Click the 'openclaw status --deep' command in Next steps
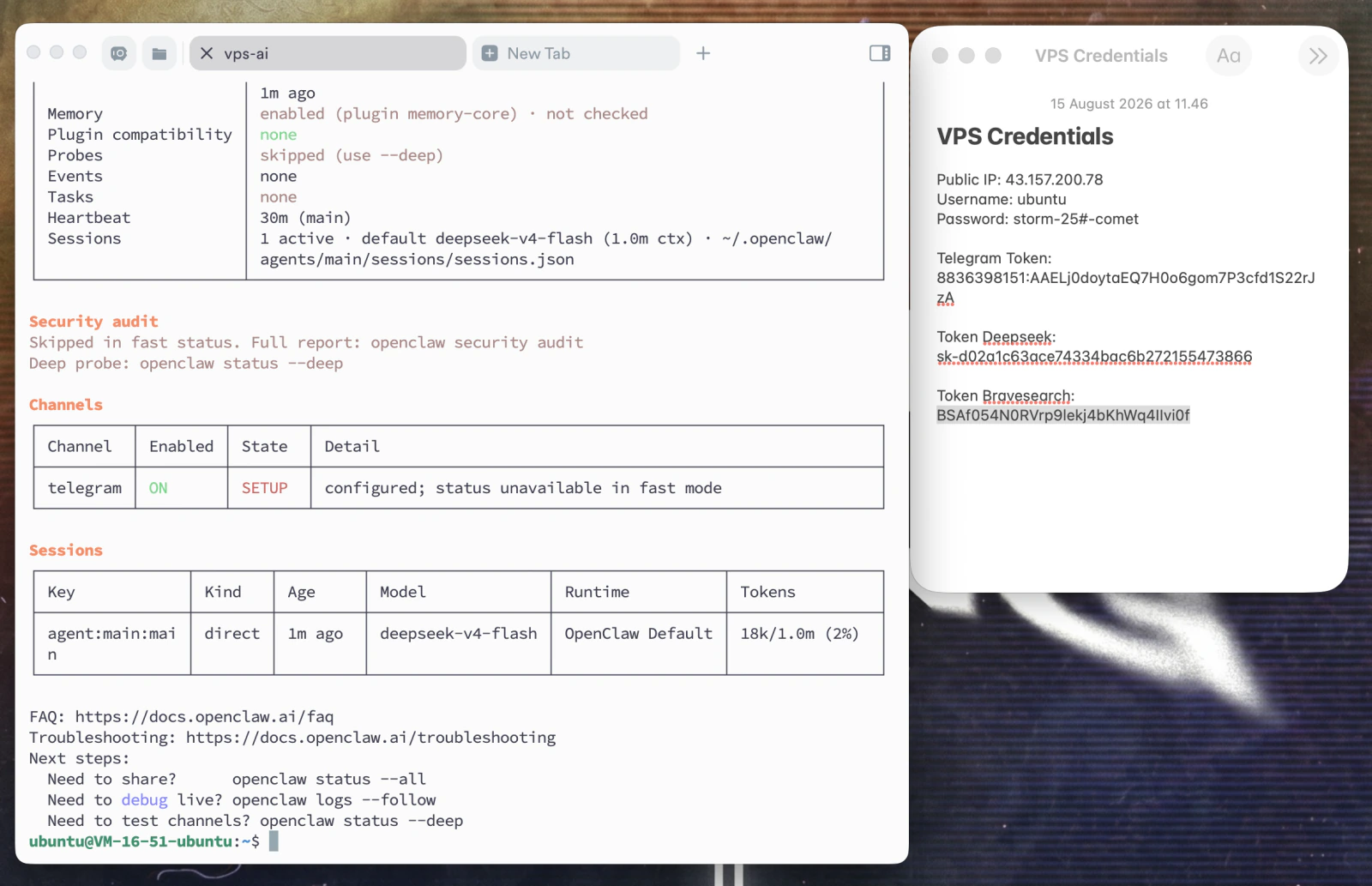Screen dimensions: 1372x886 362,821
